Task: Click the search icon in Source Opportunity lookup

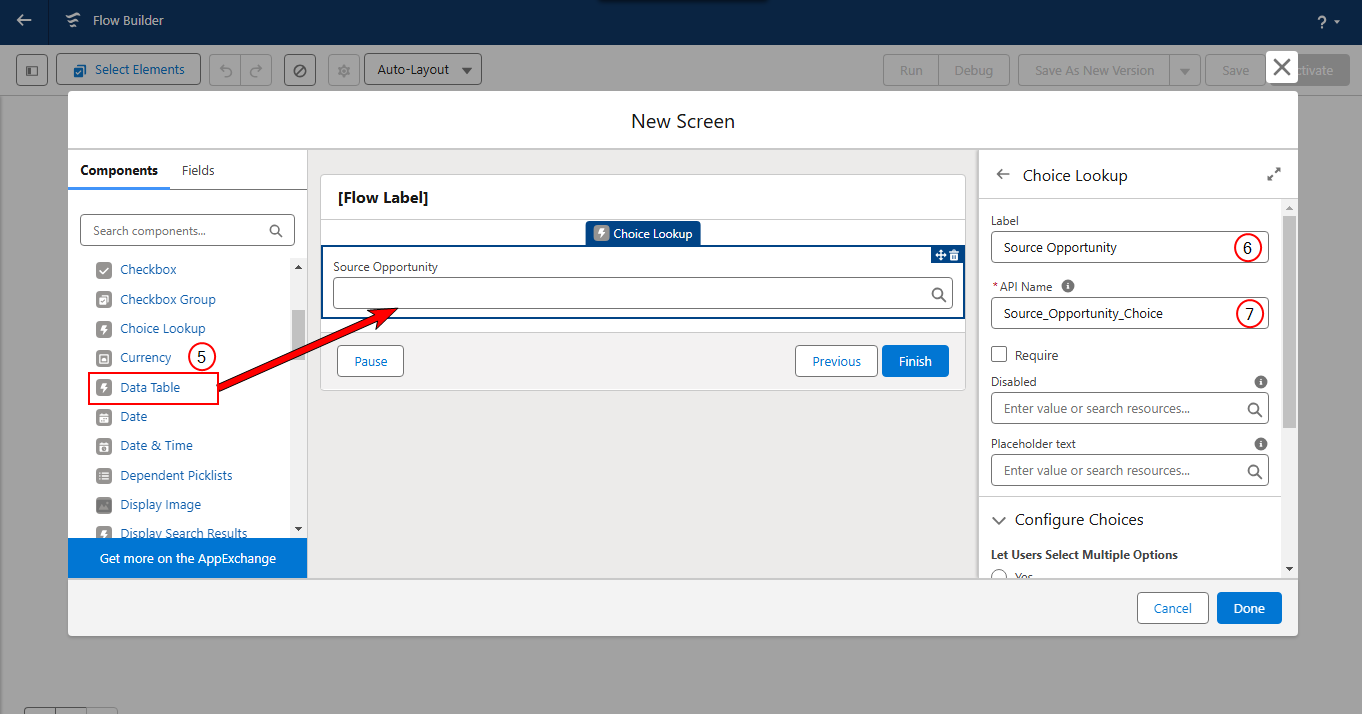Action: coord(939,294)
